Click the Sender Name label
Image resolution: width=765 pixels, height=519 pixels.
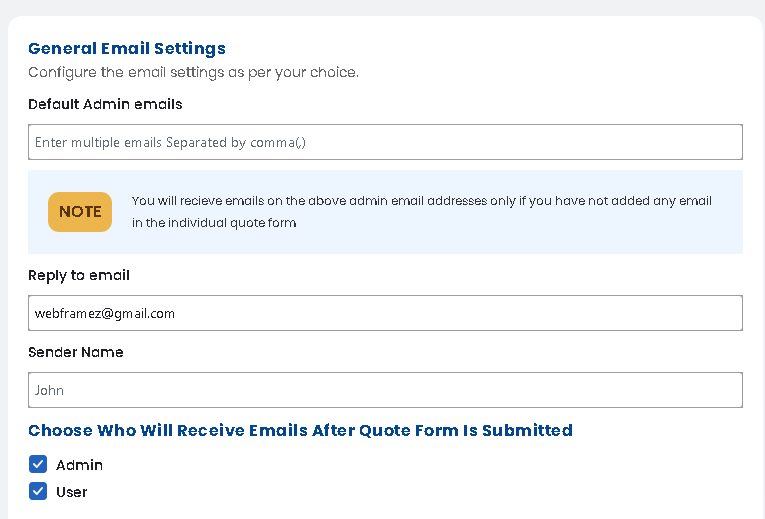76,352
